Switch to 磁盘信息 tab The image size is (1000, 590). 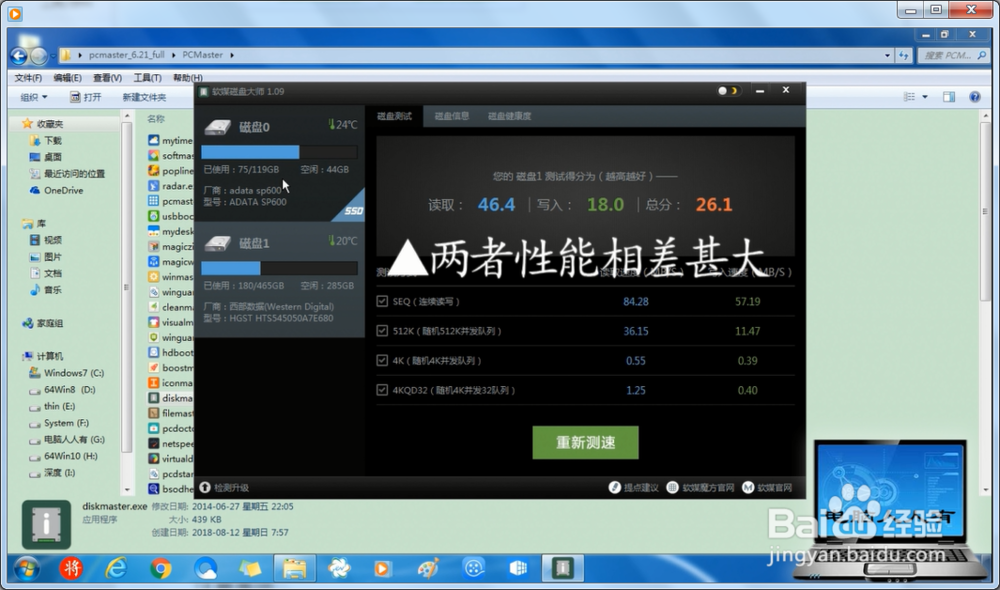point(452,116)
